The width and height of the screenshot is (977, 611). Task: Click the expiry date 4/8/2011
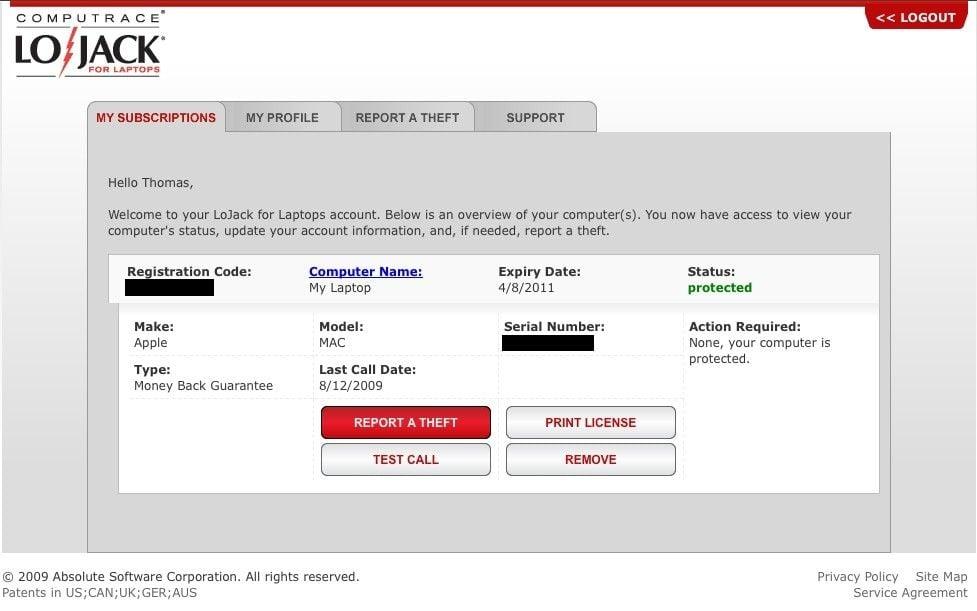point(526,288)
